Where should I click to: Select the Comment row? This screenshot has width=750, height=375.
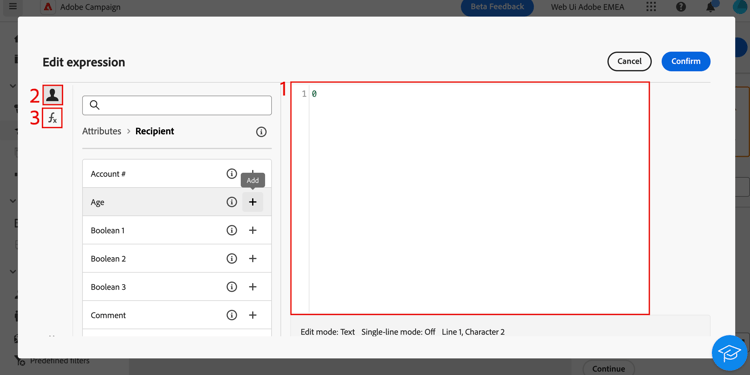pos(177,315)
